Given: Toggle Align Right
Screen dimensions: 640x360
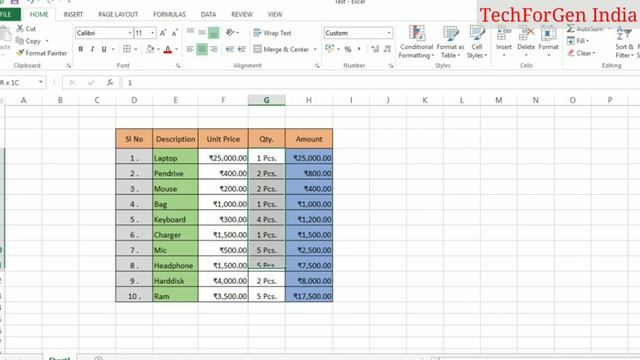Looking at the screenshot, I should coord(213,49).
